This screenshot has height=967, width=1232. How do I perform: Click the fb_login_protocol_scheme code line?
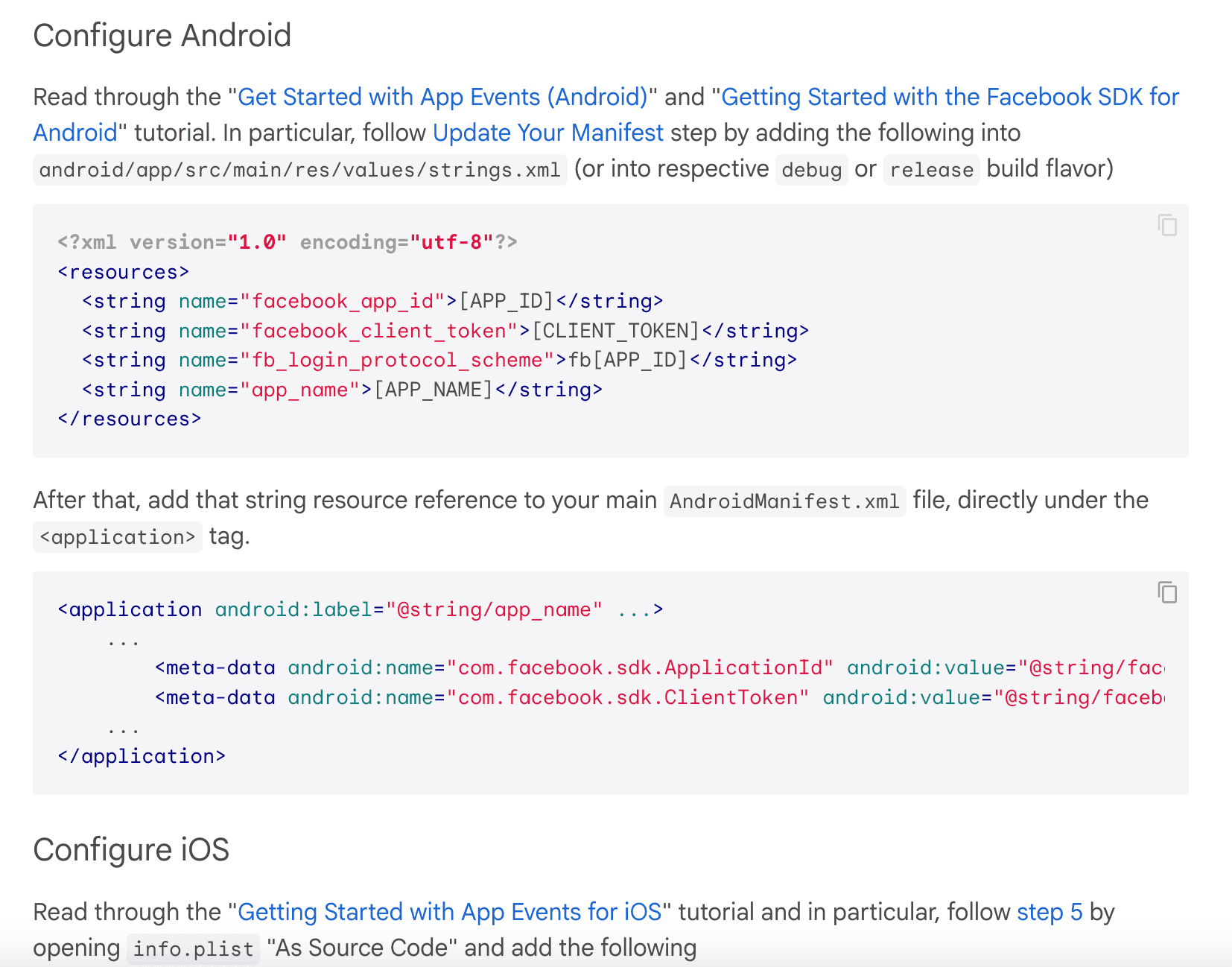pos(438,360)
